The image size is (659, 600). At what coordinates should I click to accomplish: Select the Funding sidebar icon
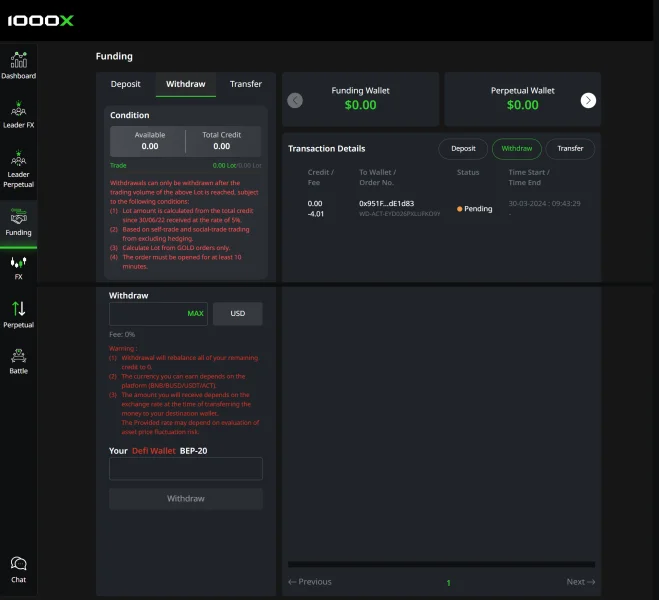pyautogui.click(x=18, y=223)
